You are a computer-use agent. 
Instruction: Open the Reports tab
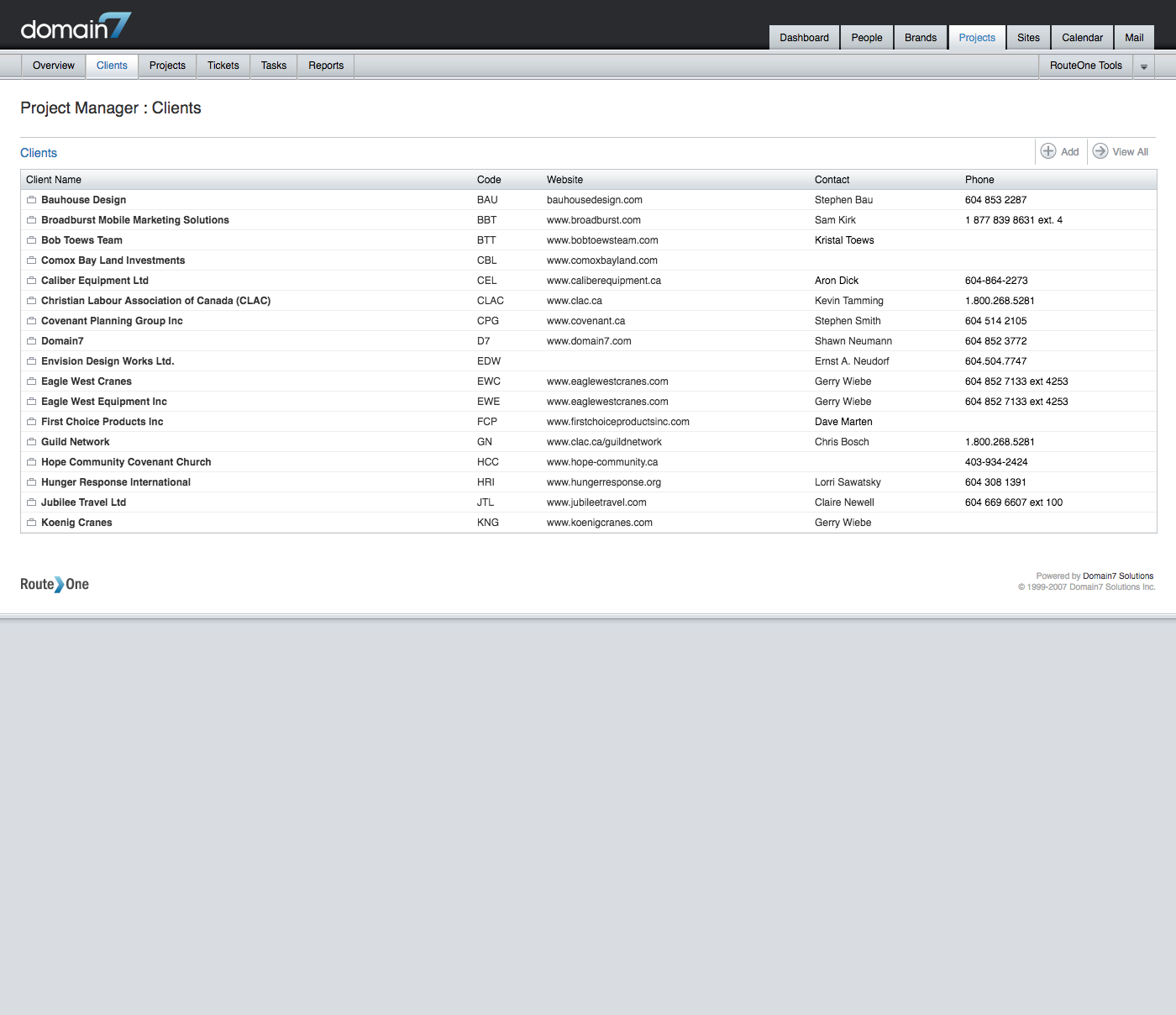(x=326, y=66)
